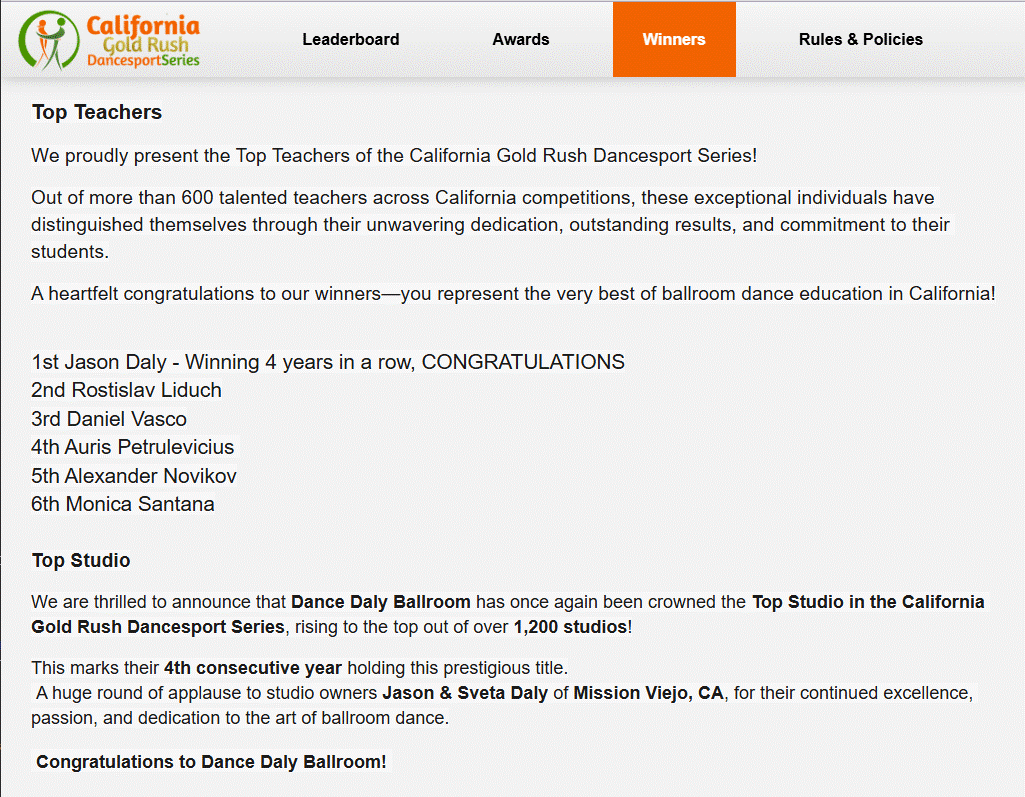Click 3rd place Daniel Vasco
The width and height of the screenshot is (1025, 797).
tap(109, 419)
